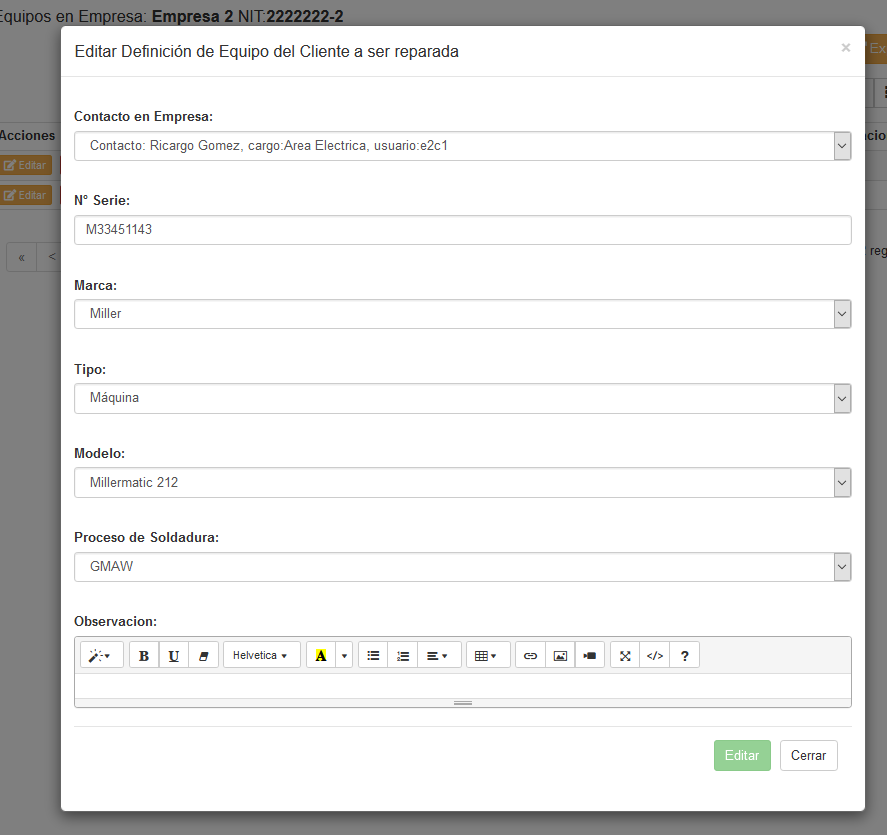Viewport: 887px width, 835px height.
Task: Open the paragraph alignment menu
Action: [x=439, y=656]
